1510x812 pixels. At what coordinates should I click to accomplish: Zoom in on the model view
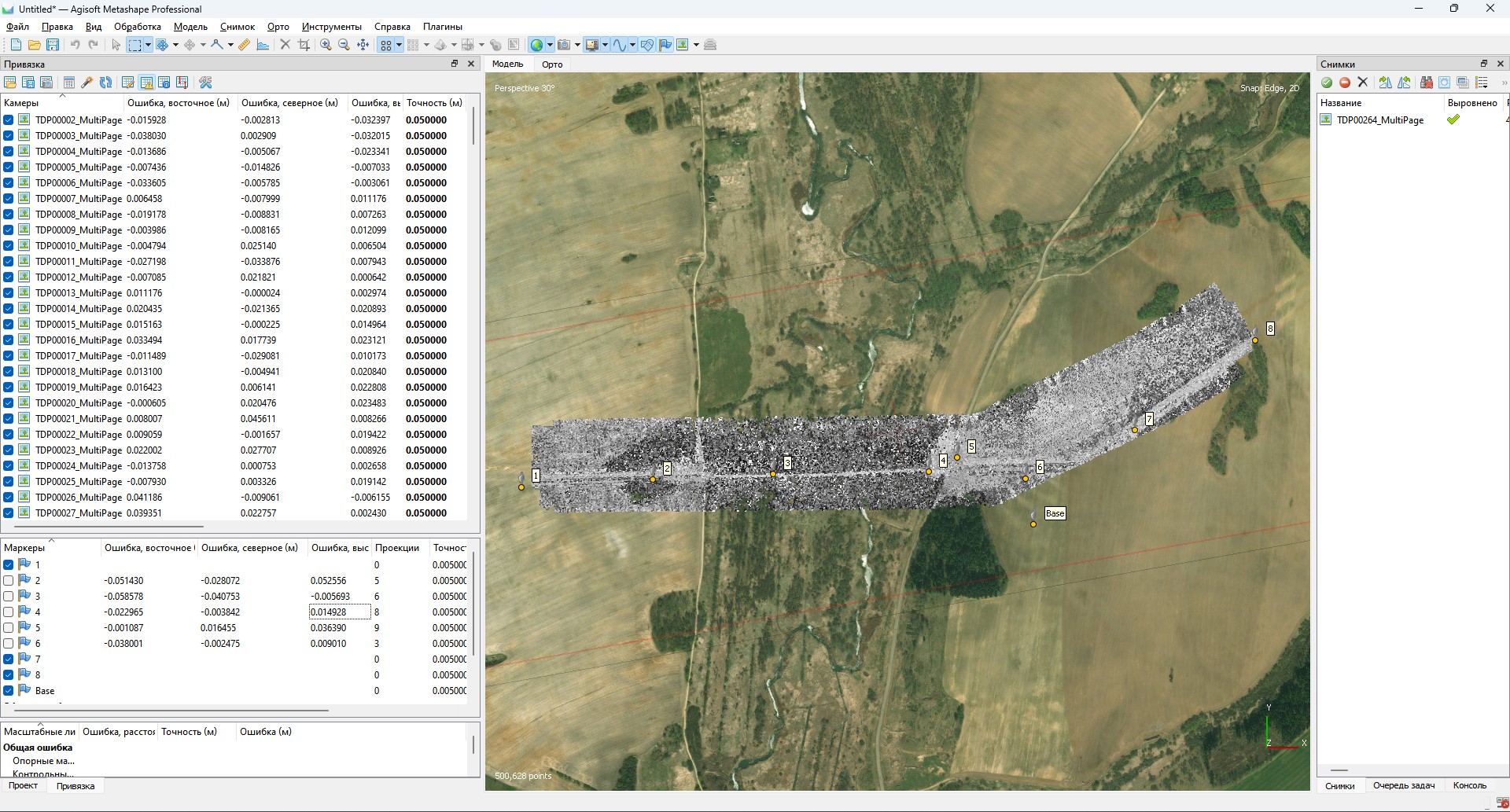tap(326, 45)
